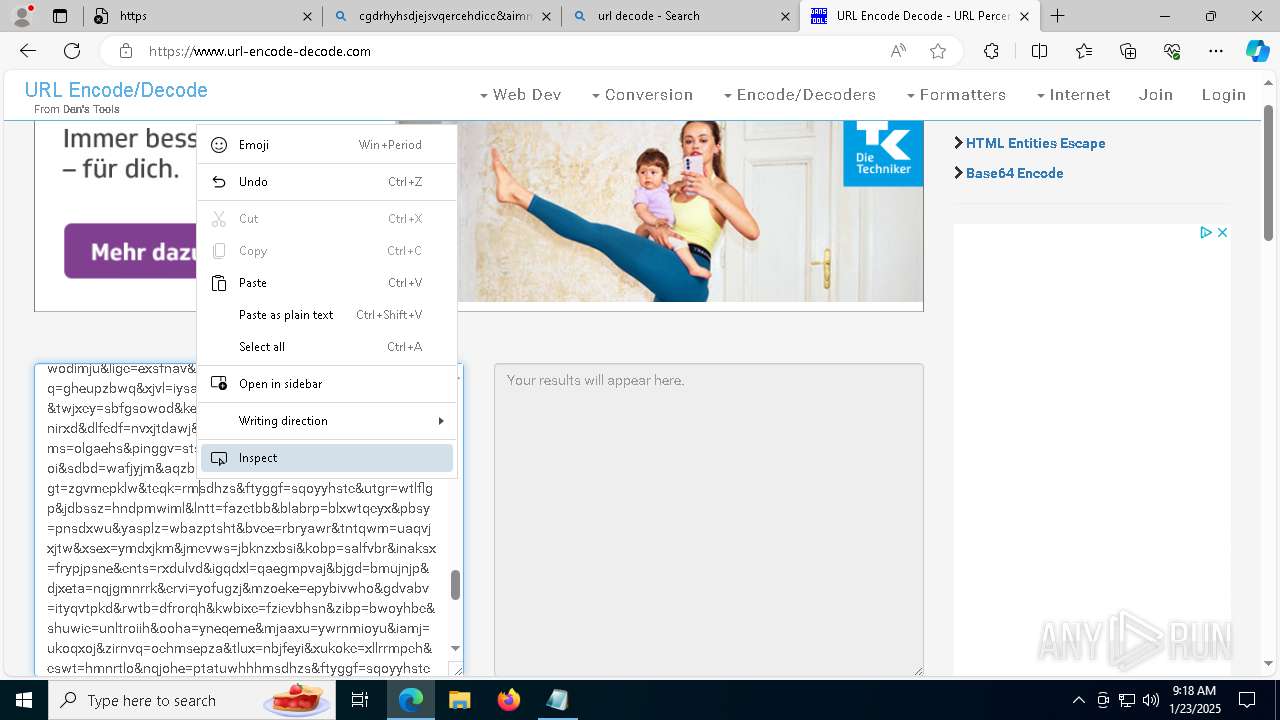
Task: Select Paste as plain text
Action: (327, 315)
